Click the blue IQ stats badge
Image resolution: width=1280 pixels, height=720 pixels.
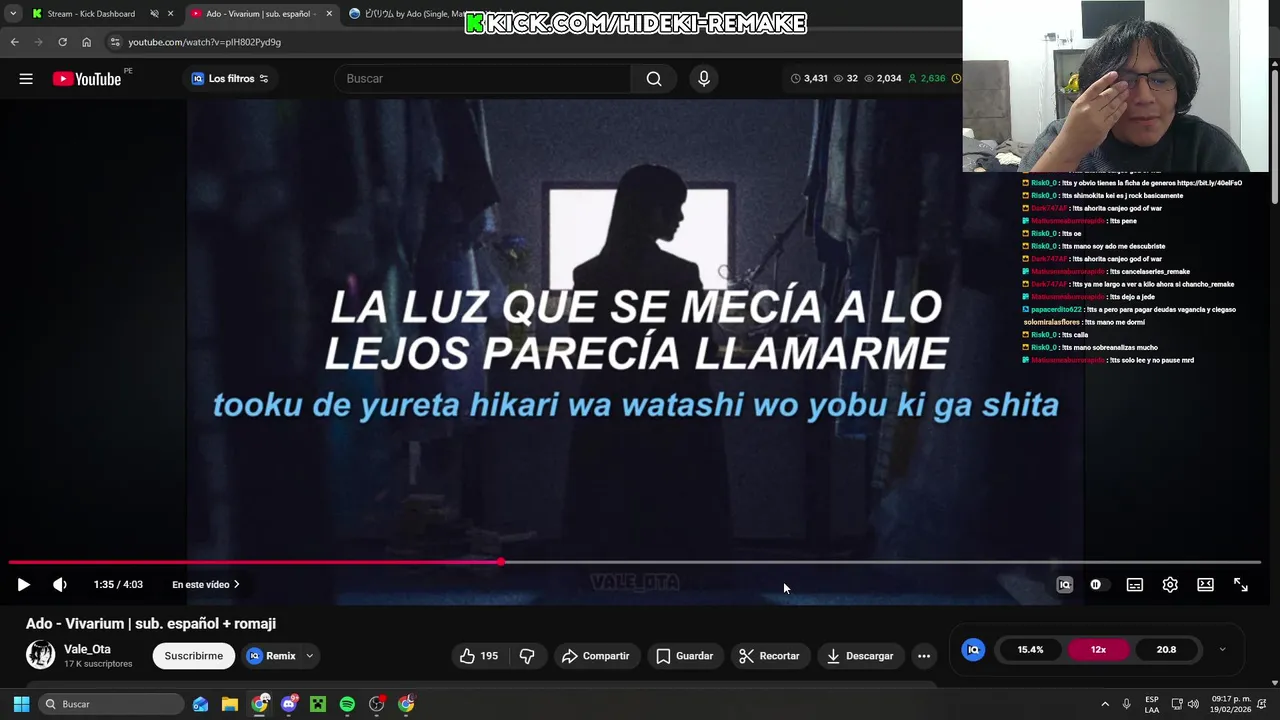click(973, 650)
